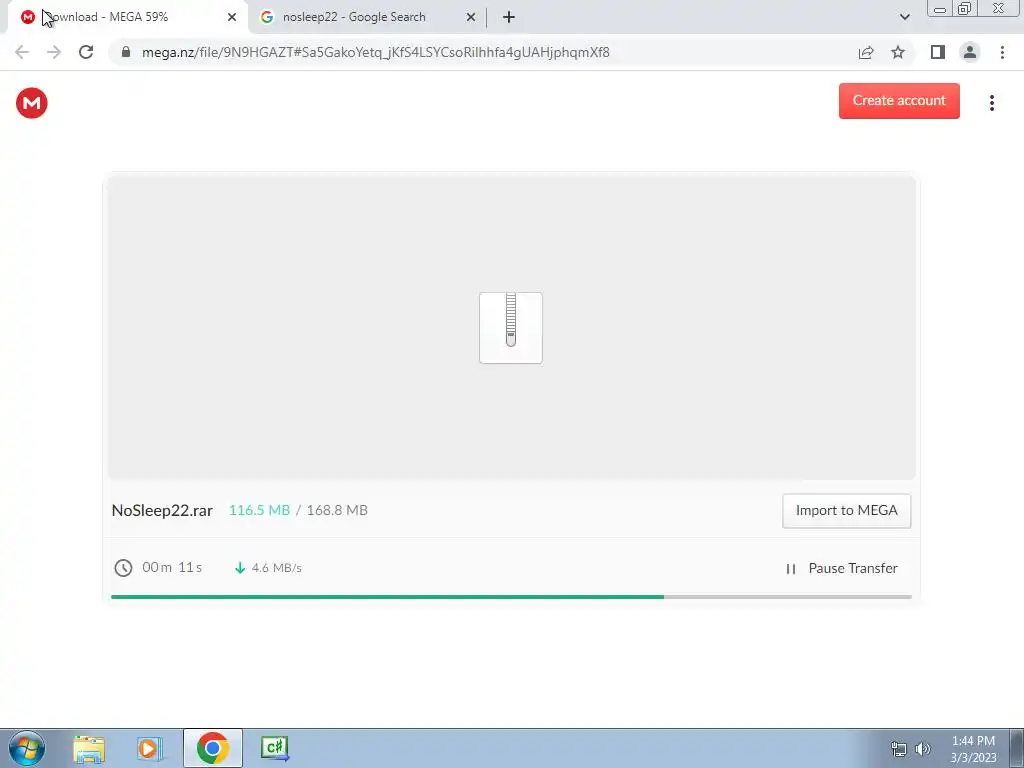Open Windows Media Player from taskbar
The height and width of the screenshot is (768, 1024).
point(149,749)
